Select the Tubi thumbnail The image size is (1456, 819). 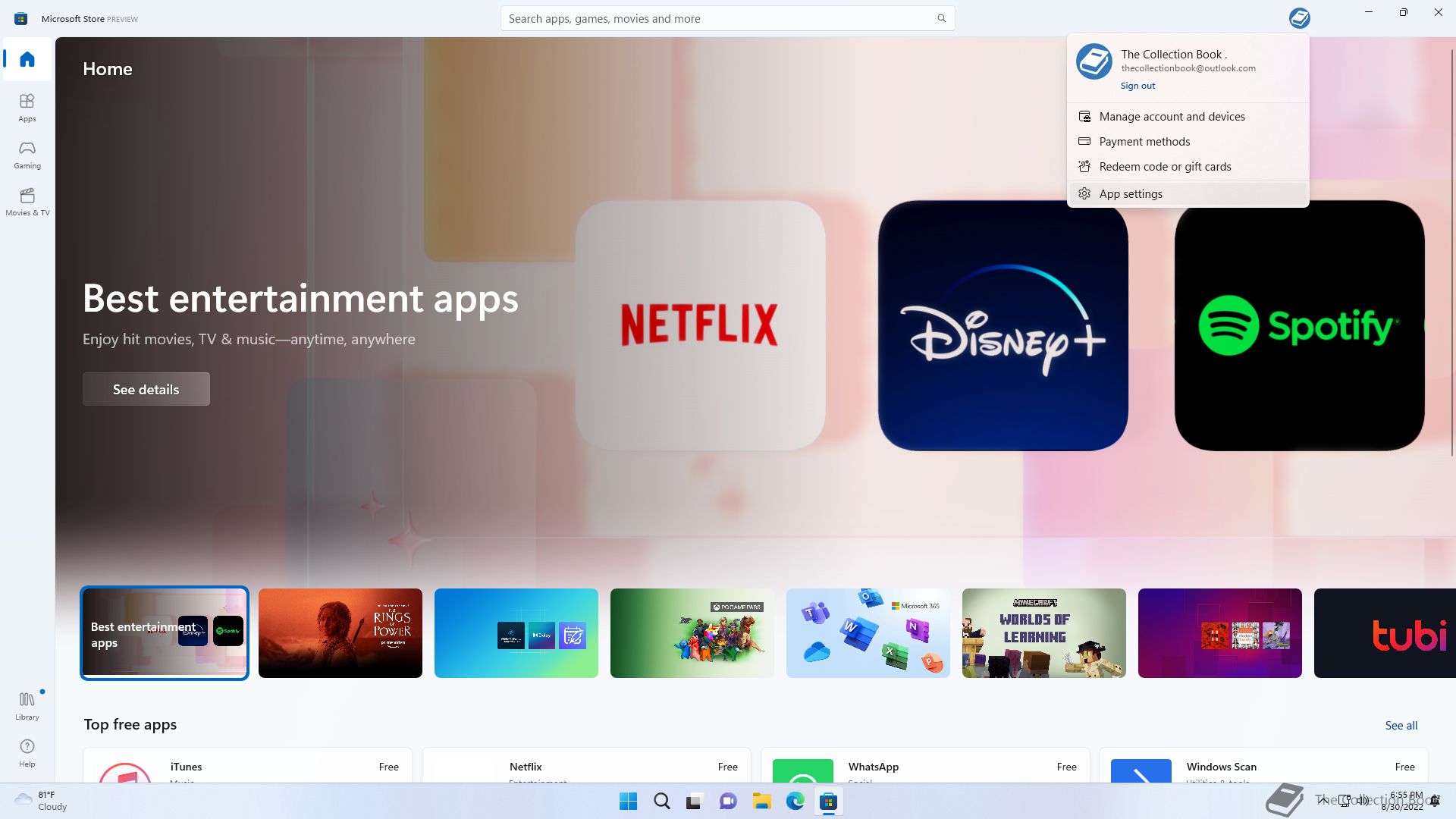1385,633
